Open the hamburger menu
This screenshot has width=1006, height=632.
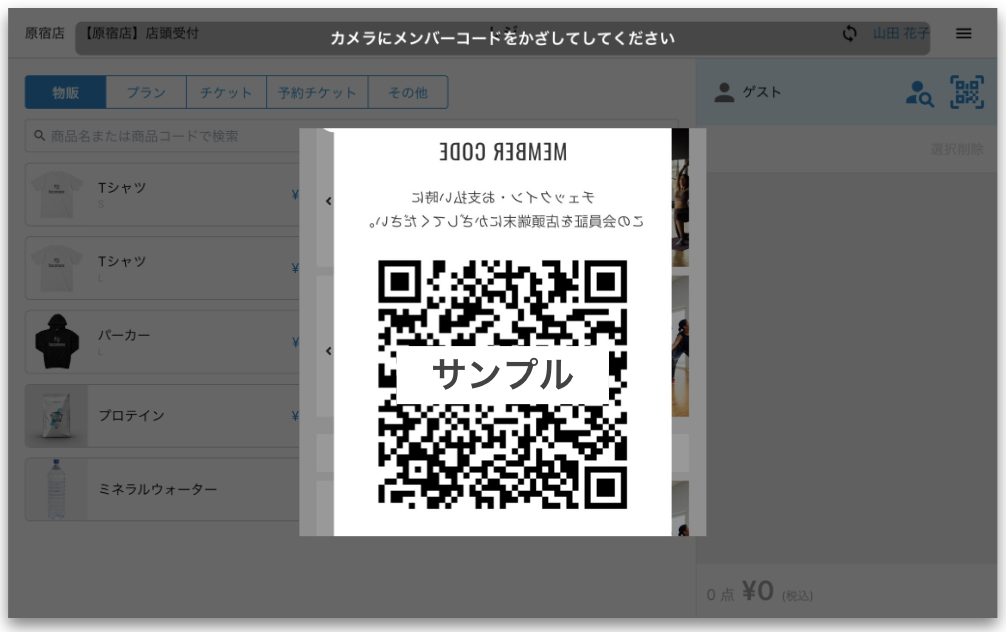963,34
